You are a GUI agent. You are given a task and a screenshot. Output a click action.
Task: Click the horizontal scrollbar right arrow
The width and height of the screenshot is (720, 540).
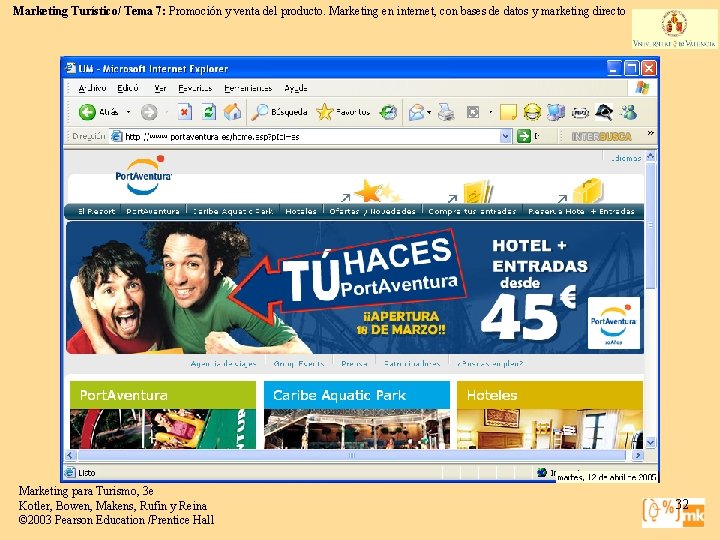coord(637,456)
